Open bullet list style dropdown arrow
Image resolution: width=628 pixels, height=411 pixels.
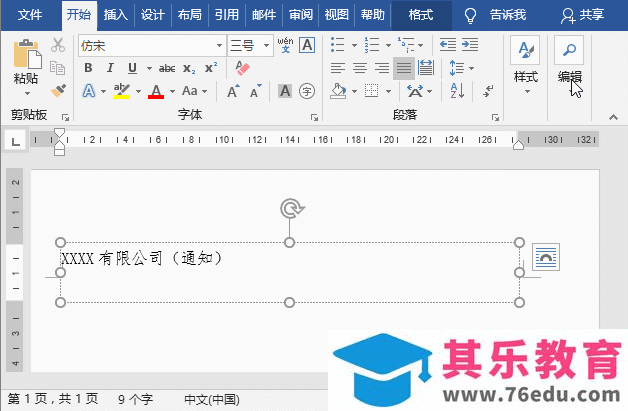354,45
